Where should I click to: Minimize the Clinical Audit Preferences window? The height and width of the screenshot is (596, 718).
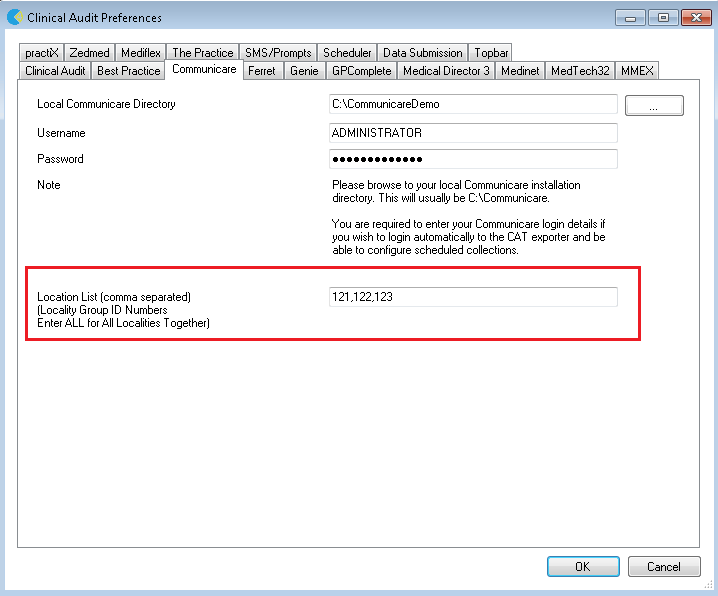coord(630,18)
